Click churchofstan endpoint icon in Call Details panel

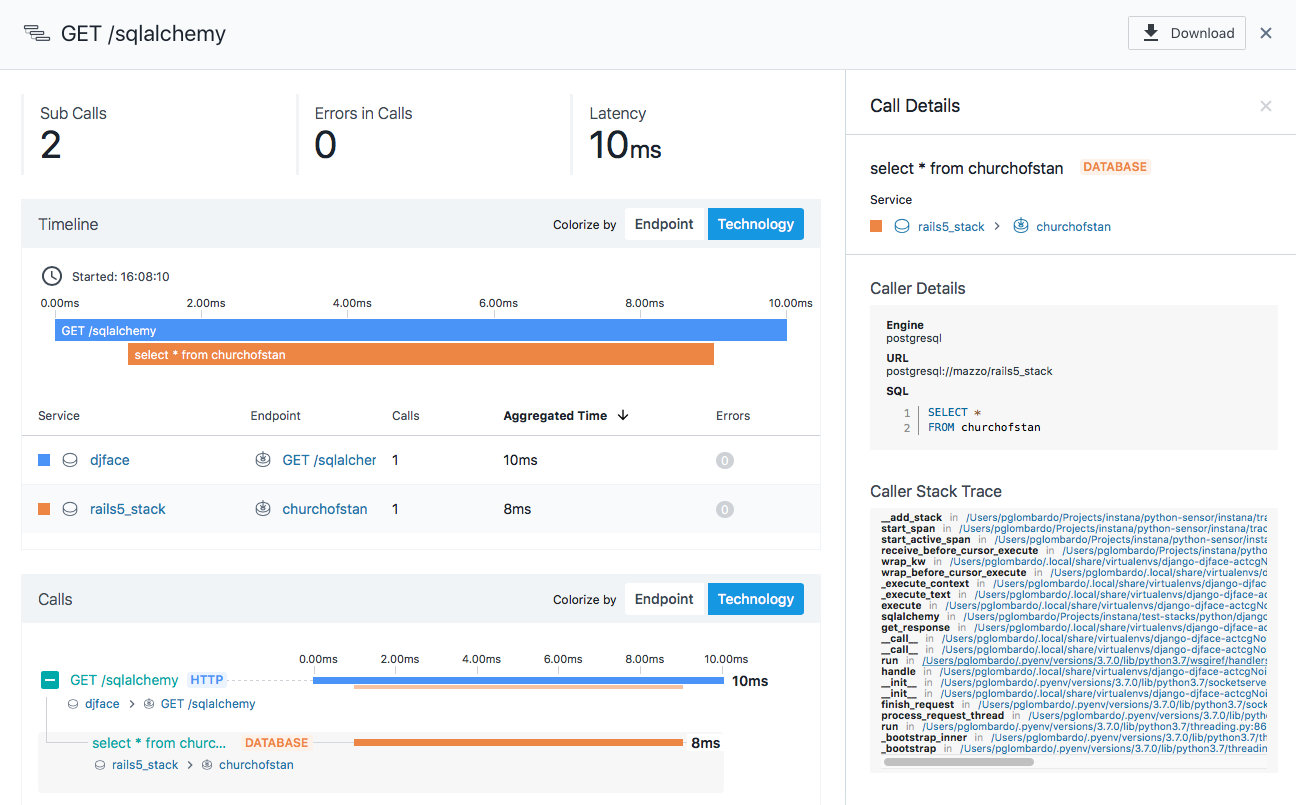1021,226
